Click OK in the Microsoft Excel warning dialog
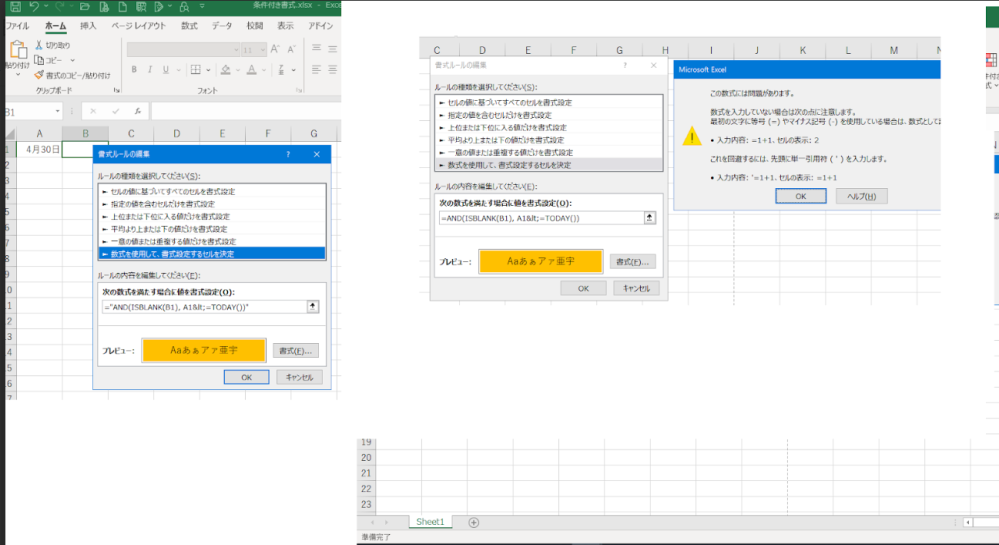 (x=801, y=196)
